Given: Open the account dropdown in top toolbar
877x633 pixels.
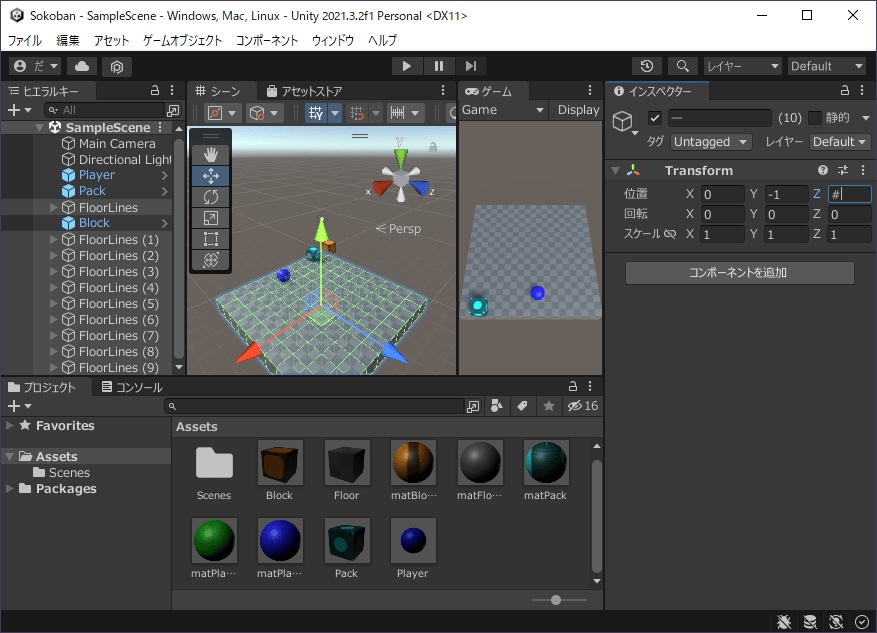Looking at the screenshot, I should [x=36, y=66].
